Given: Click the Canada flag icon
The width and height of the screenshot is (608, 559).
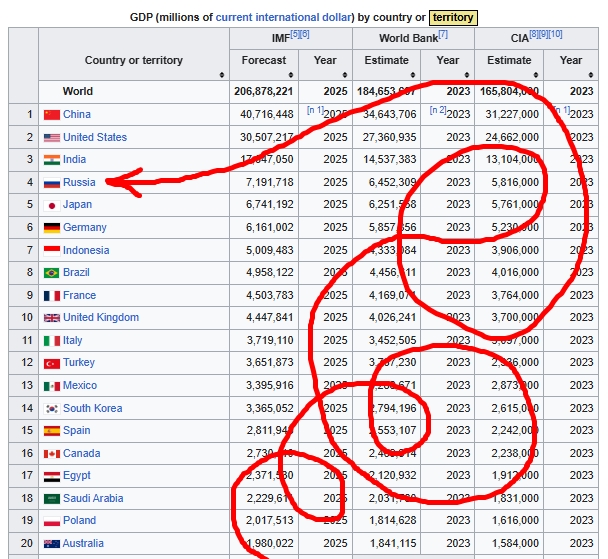Looking at the screenshot, I should tap(52, 454).
